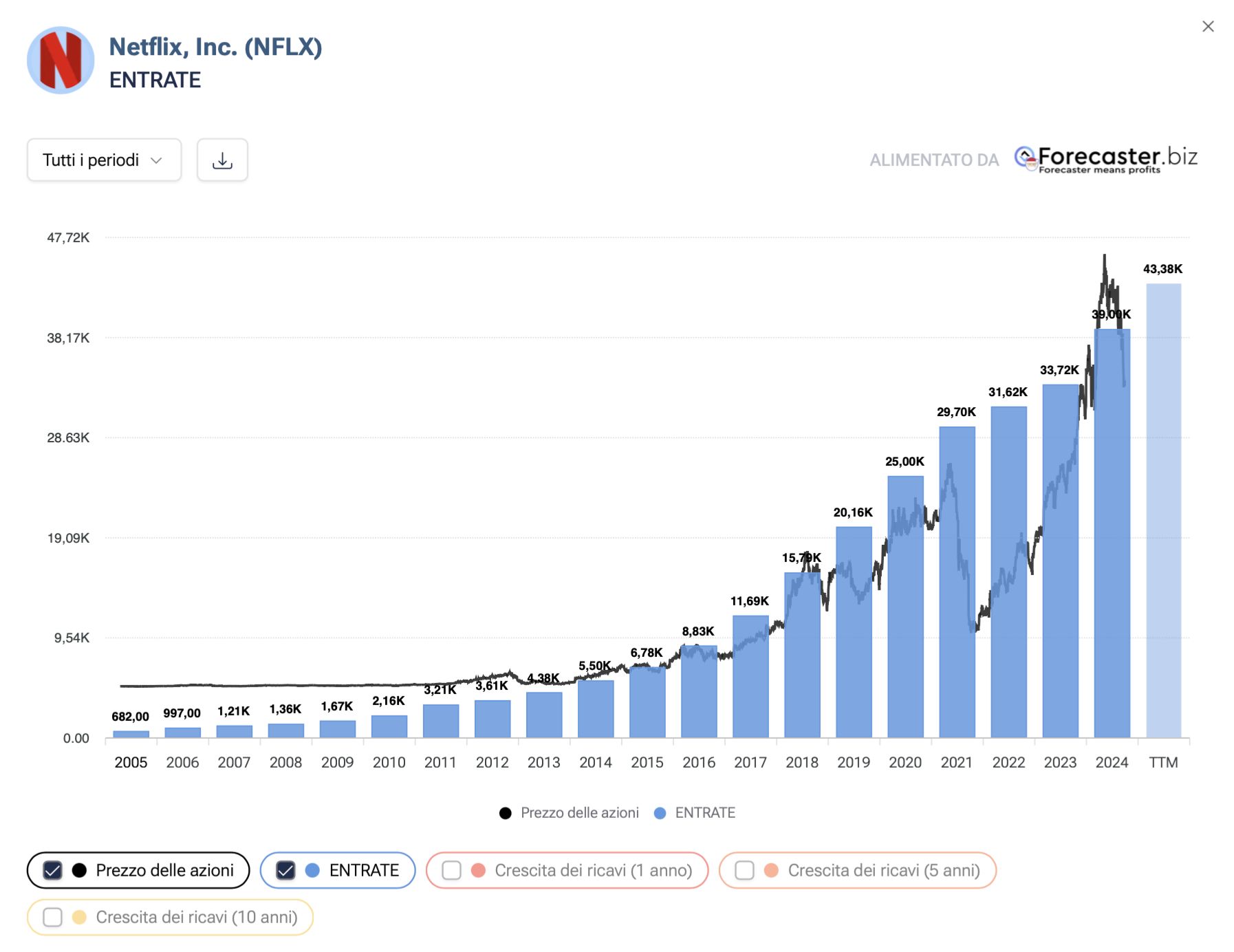Viewport: 1234px width, 952px height.
Task: Enable 'Crescita dei ricavi (10 anni)' checkbox
Action: click(53, 917)
